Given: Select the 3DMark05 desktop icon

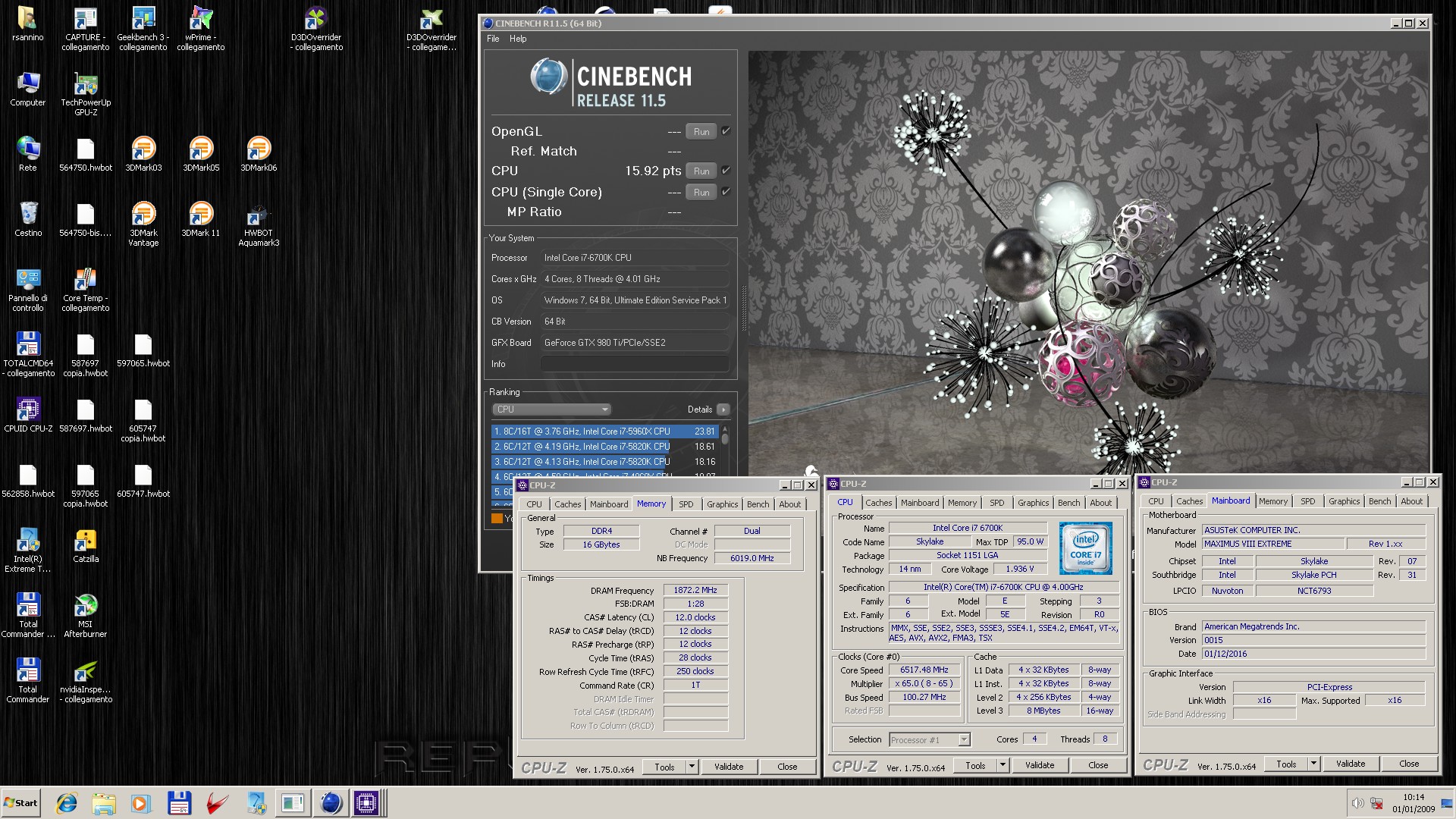Looking at the screenshot, I should tap(201, 153).
